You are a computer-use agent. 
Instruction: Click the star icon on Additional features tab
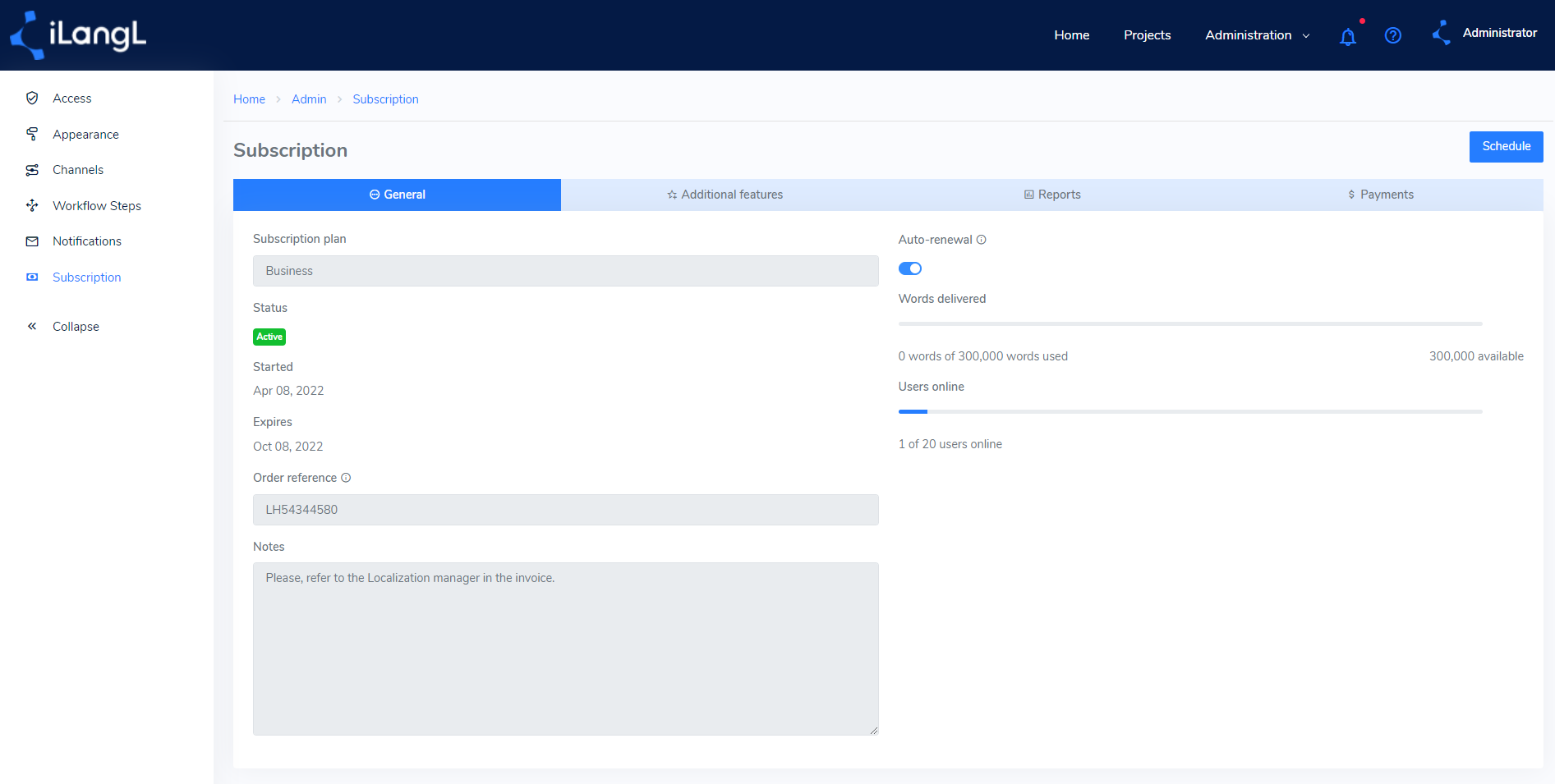pyautogui.click(x=672, y=195)
